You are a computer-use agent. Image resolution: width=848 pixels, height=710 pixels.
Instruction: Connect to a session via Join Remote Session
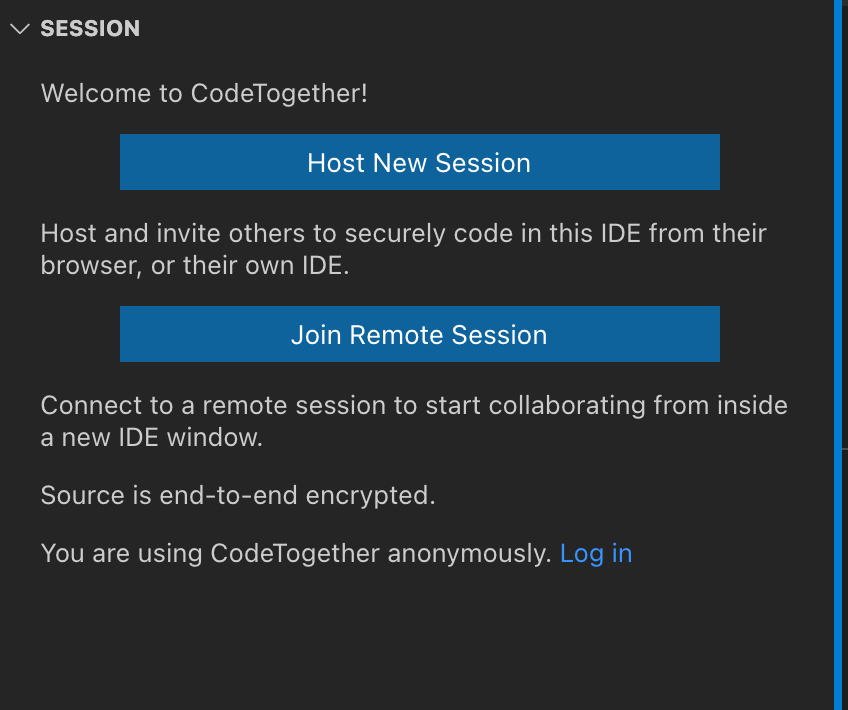click(419, 334)
